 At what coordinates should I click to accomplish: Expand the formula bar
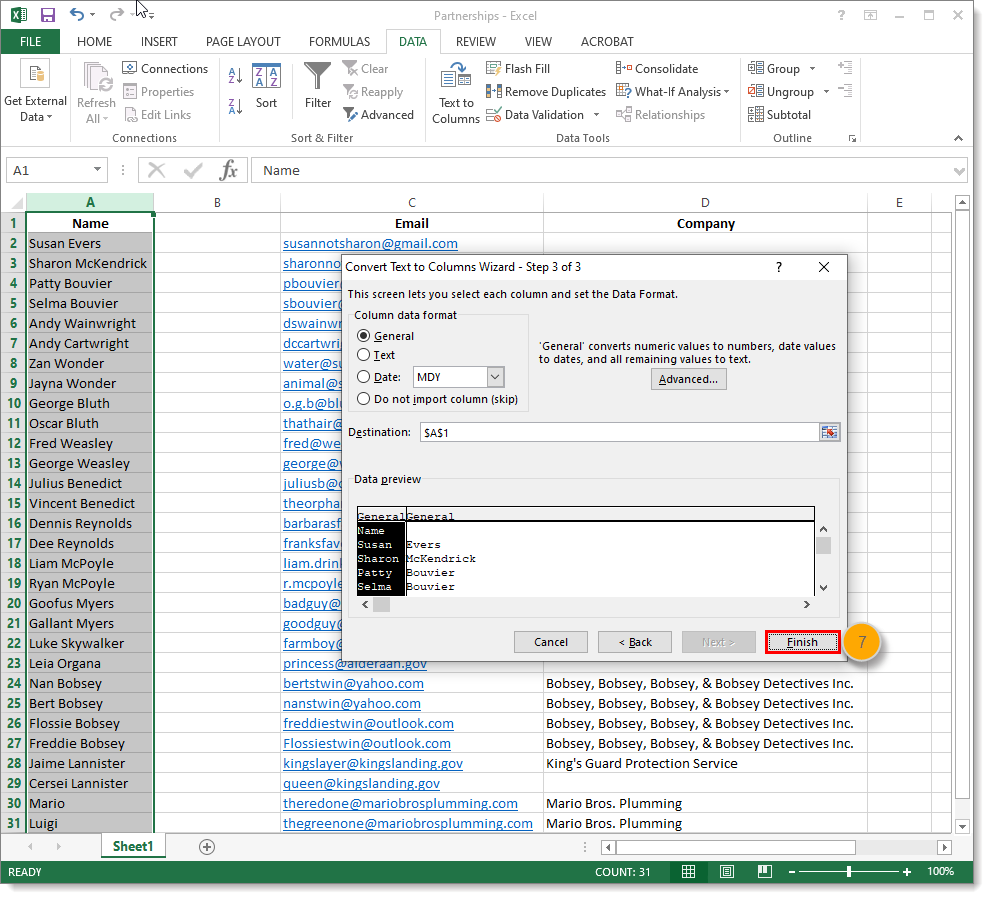coord(959,171)
